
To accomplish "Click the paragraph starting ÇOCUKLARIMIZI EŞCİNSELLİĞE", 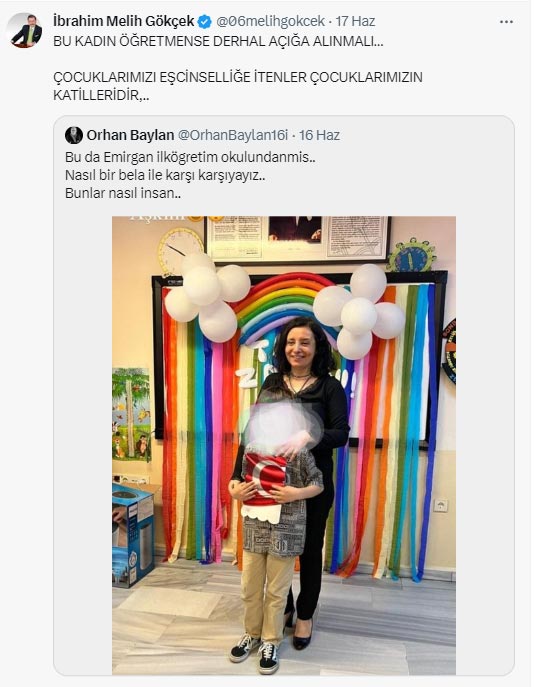I will 238,86.
